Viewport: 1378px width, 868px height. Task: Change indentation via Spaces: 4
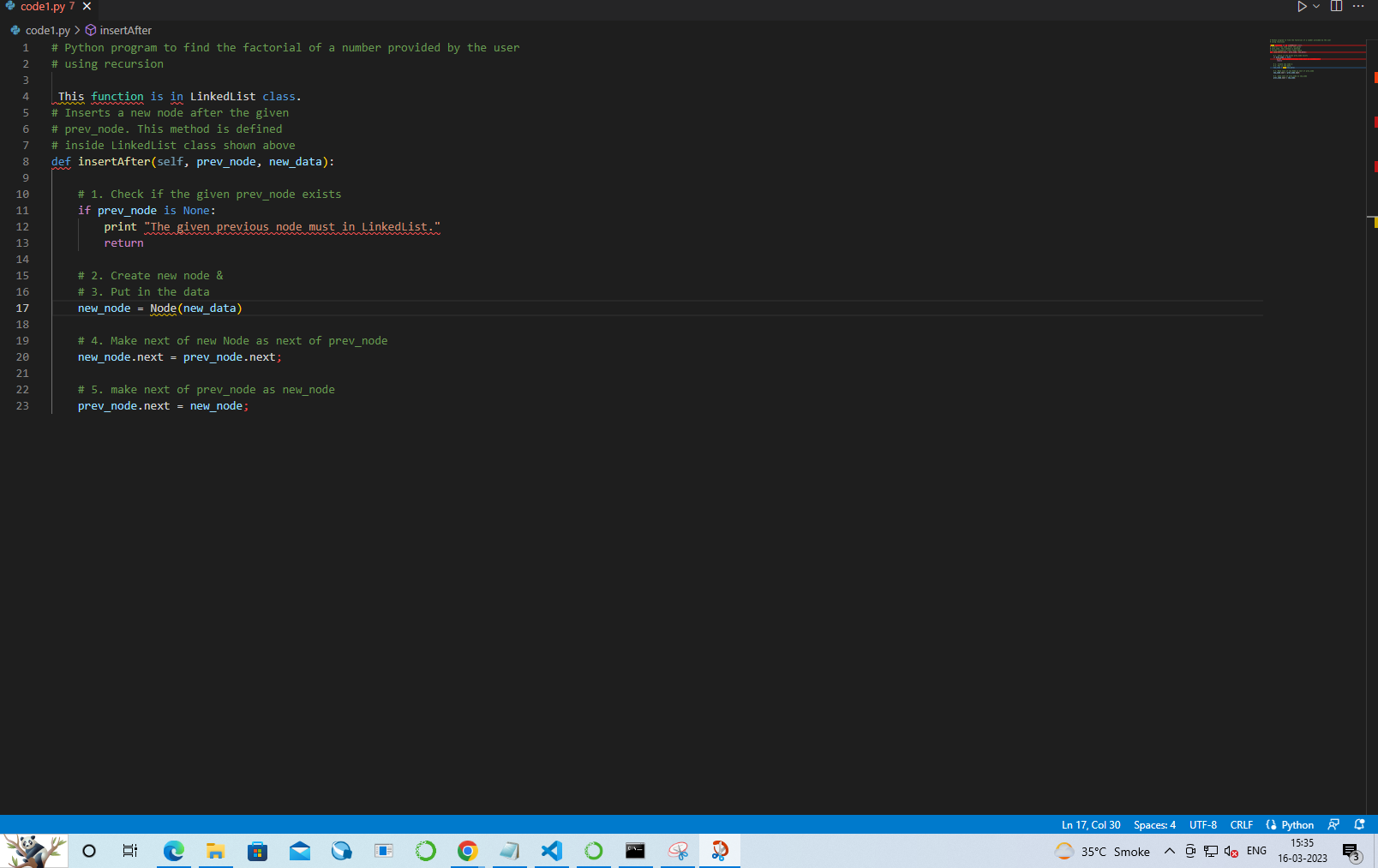(x=1154, y=825)
